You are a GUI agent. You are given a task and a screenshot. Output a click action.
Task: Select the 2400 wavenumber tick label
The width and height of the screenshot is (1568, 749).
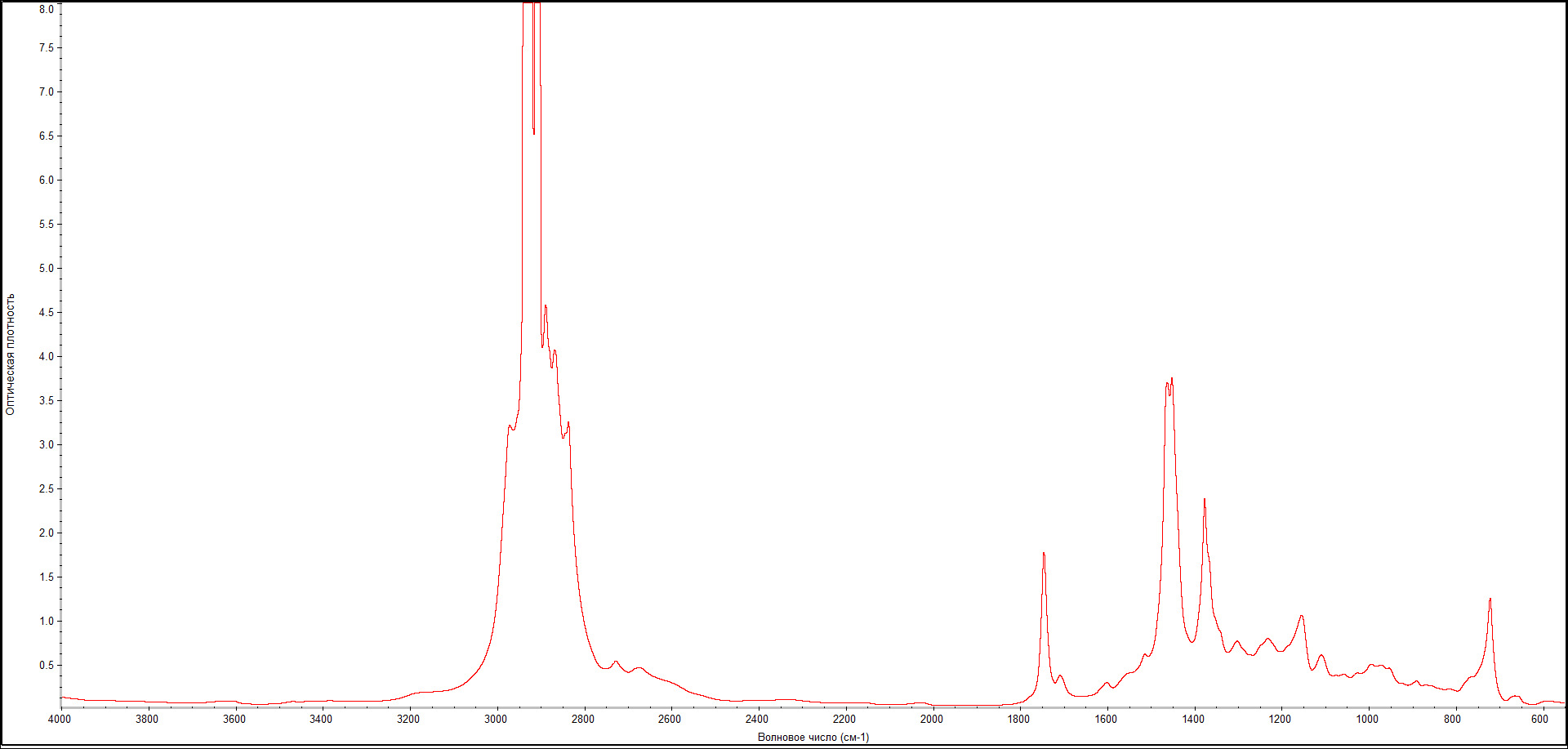coord(757,719)
